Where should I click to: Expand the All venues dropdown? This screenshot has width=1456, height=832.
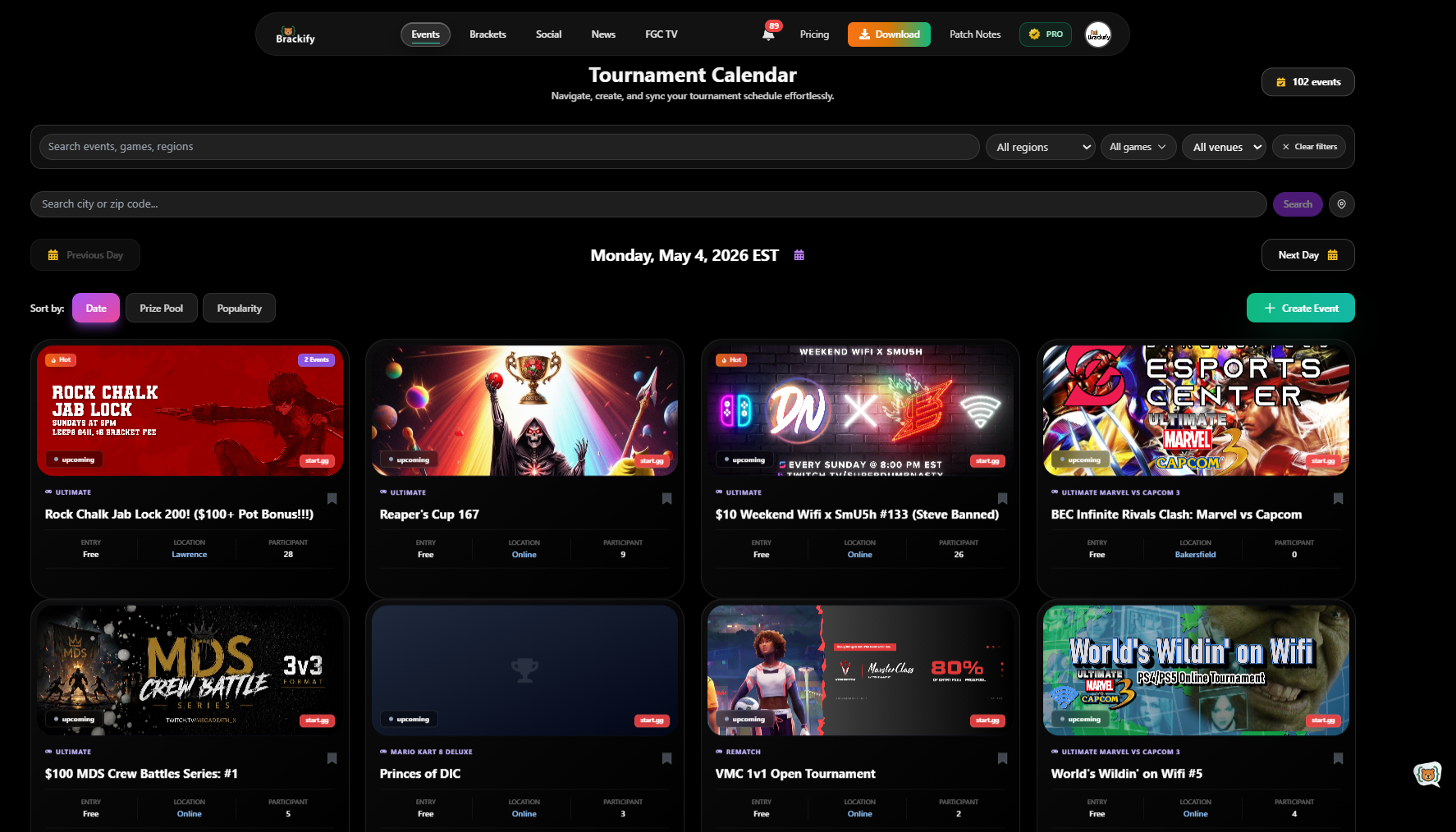point(1225,147)
